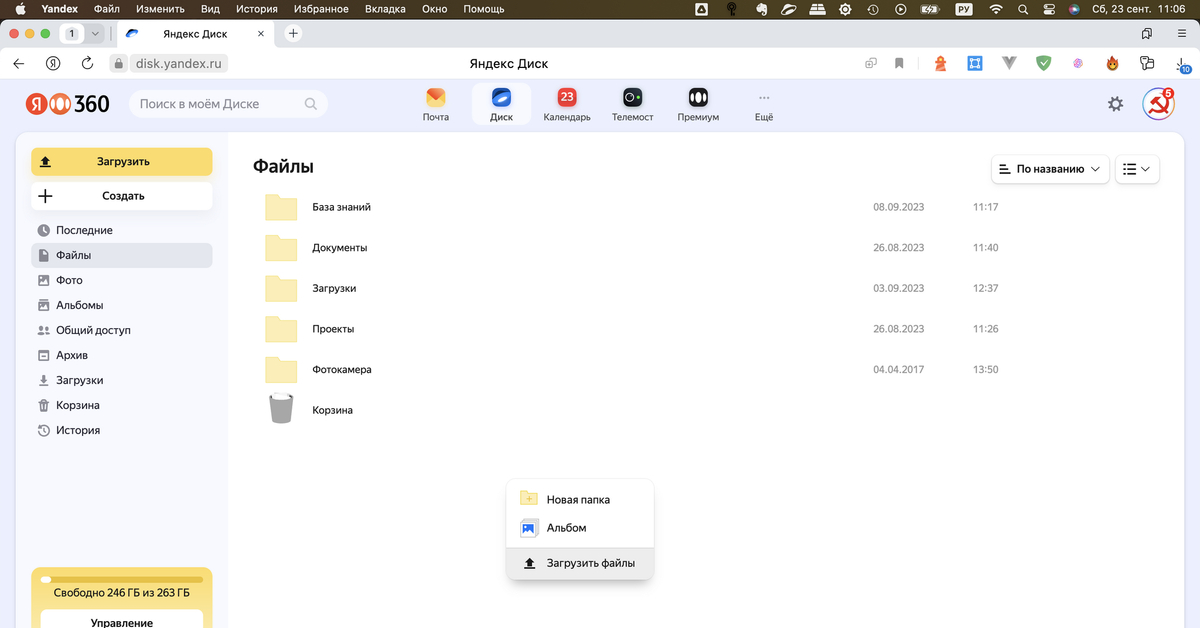Viewport: 1200px width, 628px height.
Task: Click the storage usage progress bar
Action: (x=122, y=579)
